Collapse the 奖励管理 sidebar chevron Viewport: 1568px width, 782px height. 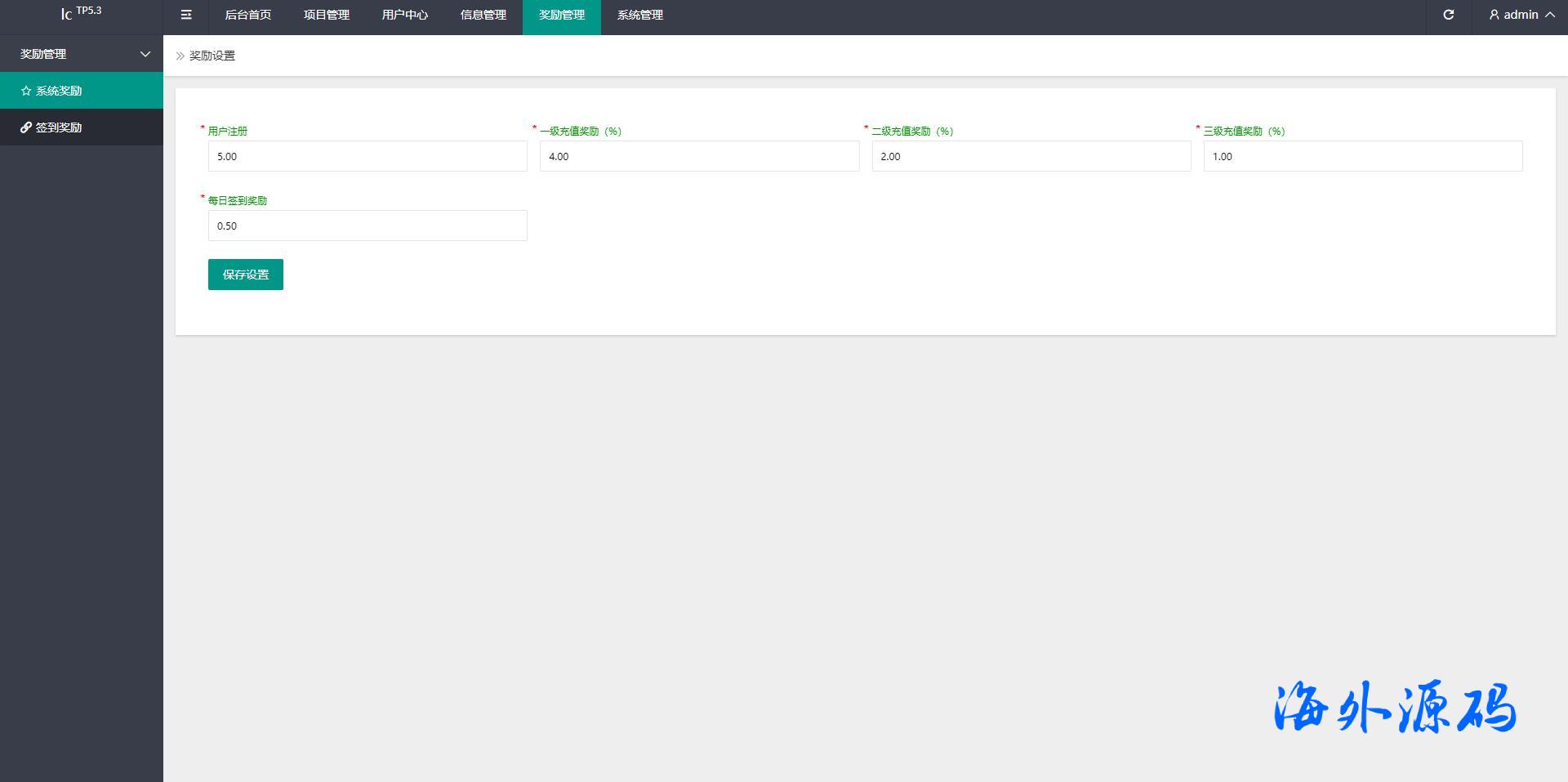(x=145, y=54)
